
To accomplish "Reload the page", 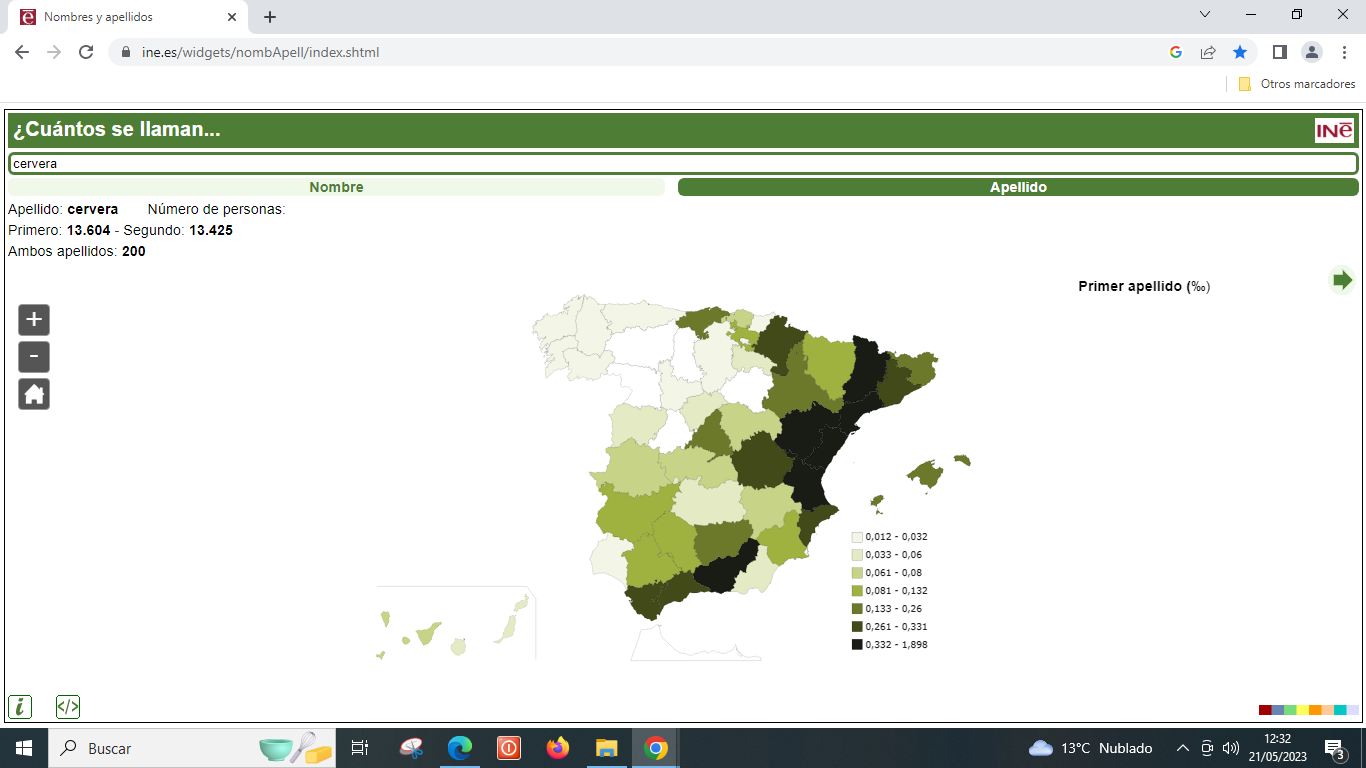I will [x=86, y=52].
